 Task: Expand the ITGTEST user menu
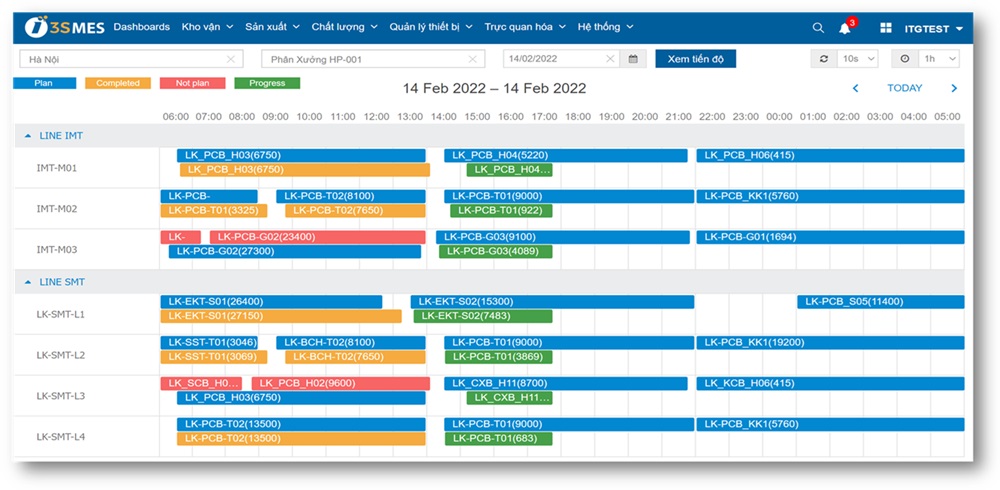(934, 28)
